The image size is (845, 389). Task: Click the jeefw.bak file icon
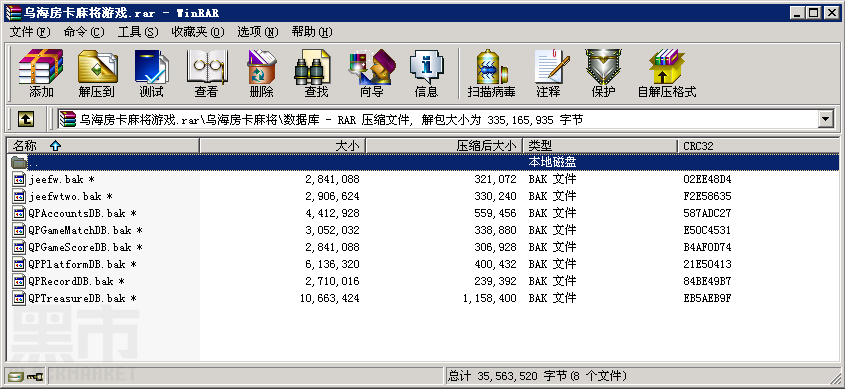click(x=20, y=179)
